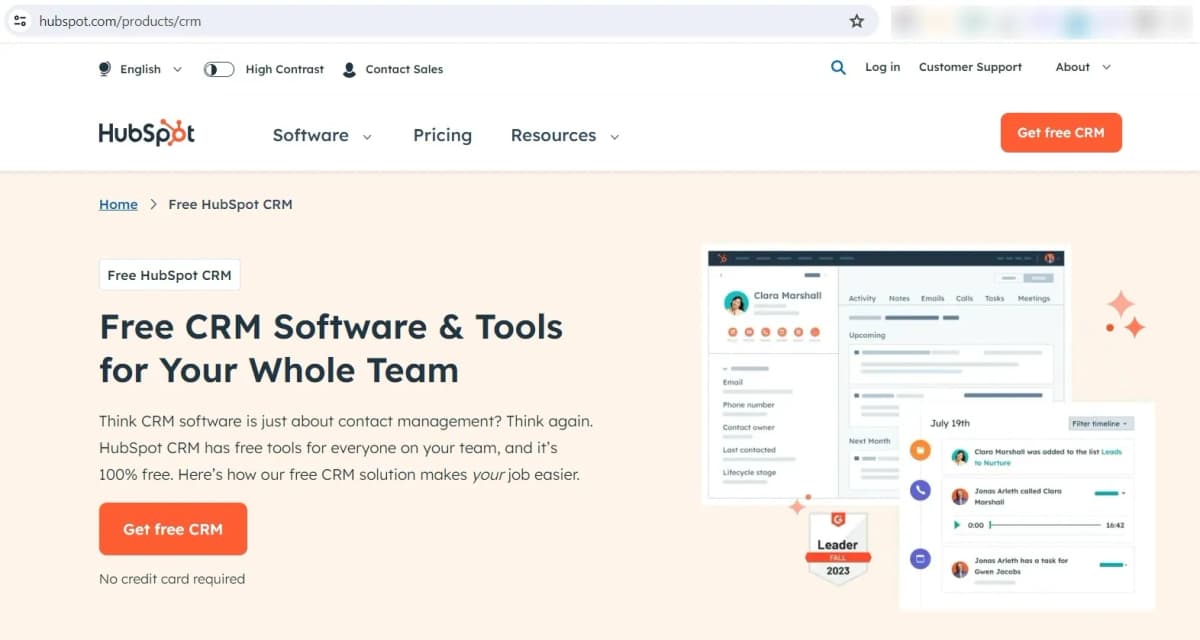This screenshot has height=640, width=1200.
Task: Click the site info icon in address bar
Action: coord(20,20)
